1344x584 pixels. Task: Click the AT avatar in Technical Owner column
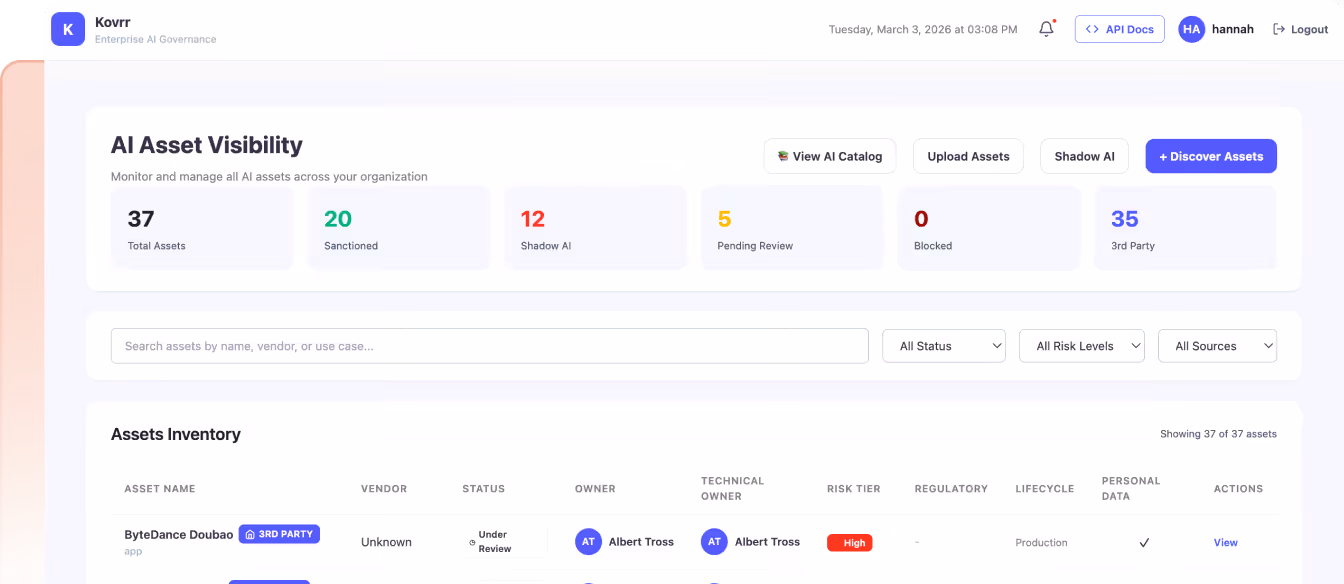(x=714, y=542)
